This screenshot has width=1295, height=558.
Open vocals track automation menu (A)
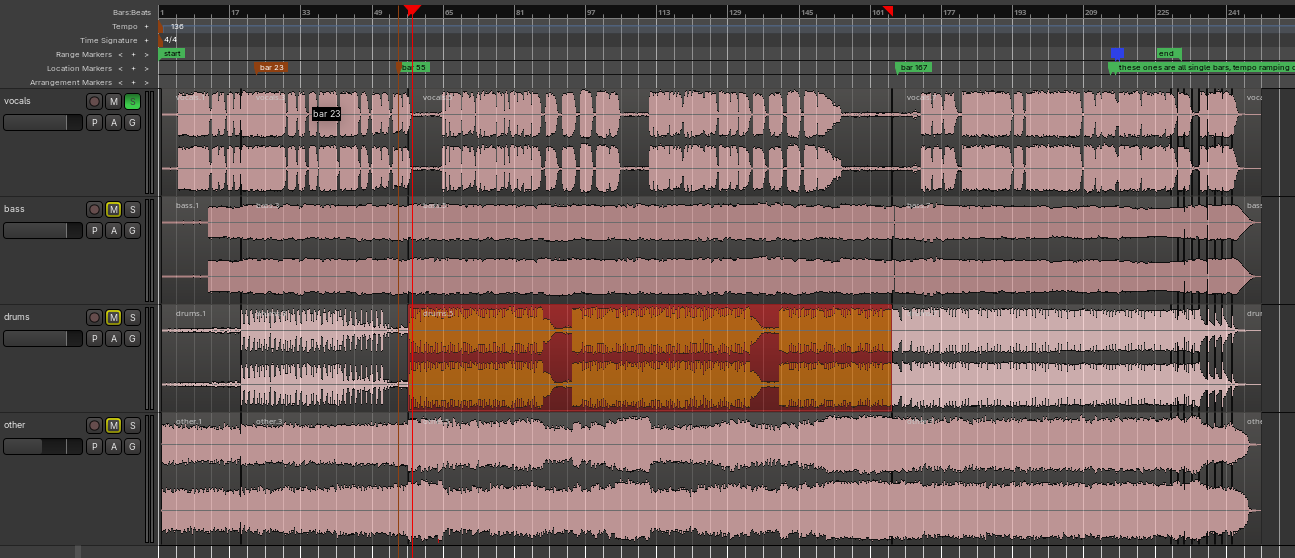(114, 122)
